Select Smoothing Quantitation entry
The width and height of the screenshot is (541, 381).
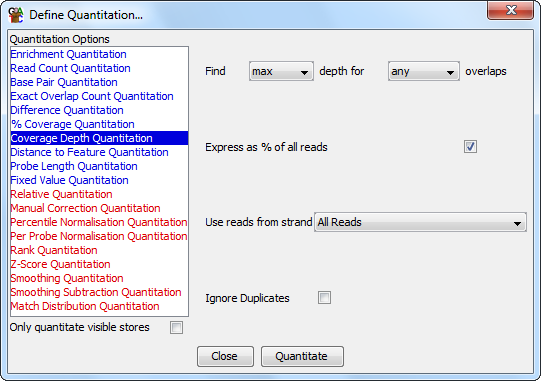pos(99,278)
